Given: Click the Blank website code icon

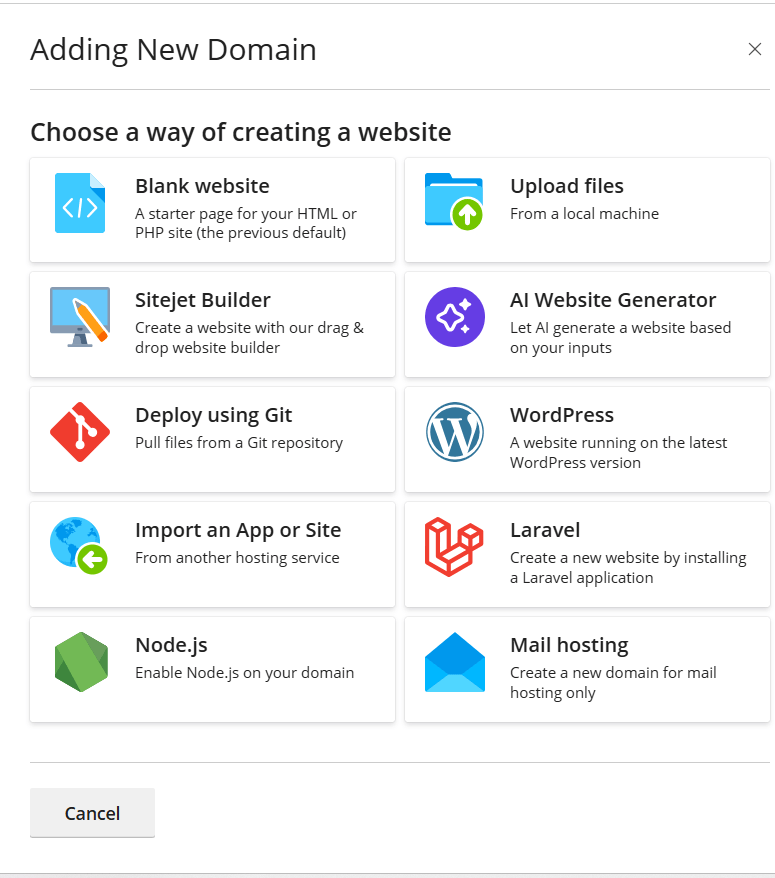Looking at the screenshot, I should (80, 203).
